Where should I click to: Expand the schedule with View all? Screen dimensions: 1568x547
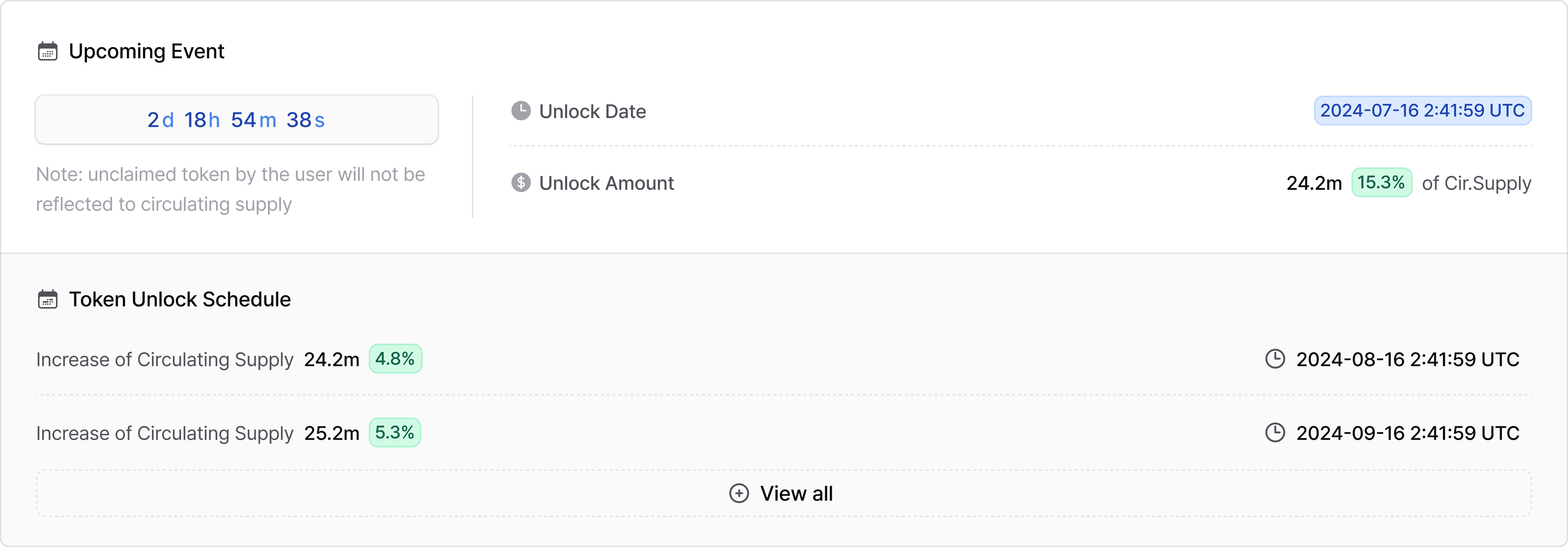pyautogui.click(x=784, y=493)
